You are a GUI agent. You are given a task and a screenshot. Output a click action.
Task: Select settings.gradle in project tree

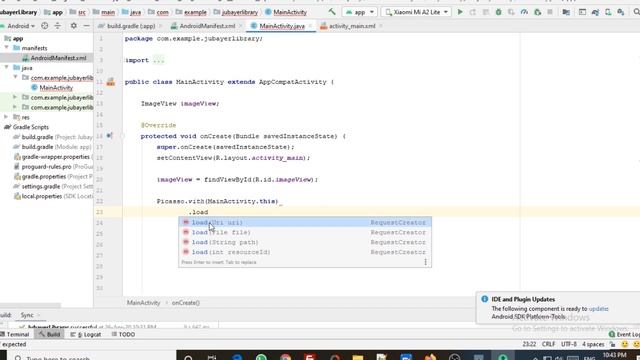tap(41, 187)
